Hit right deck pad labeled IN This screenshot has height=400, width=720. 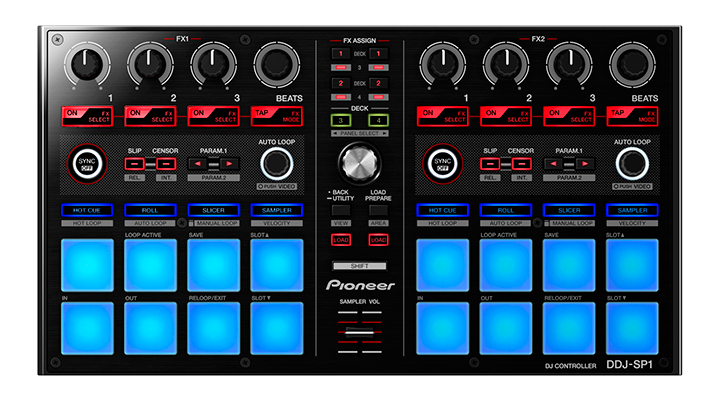(443, 328)
